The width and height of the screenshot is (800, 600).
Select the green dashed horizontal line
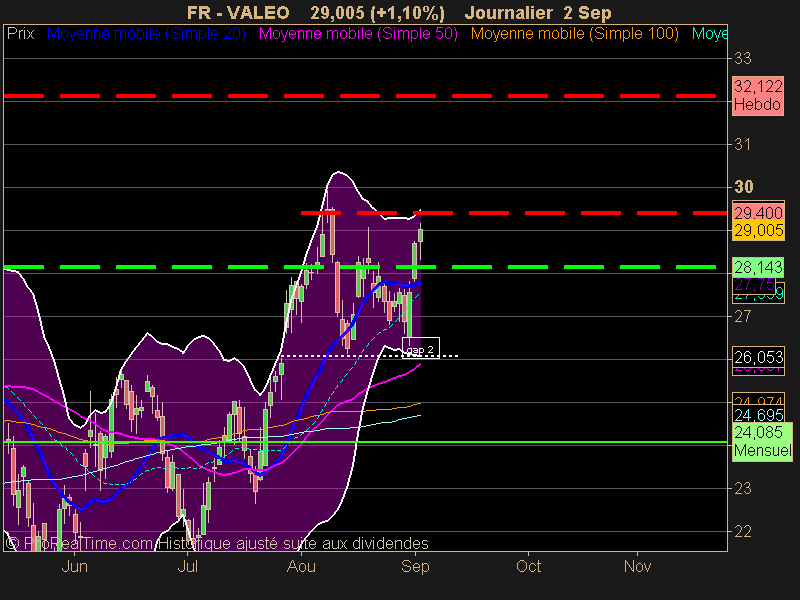(x=360, y=267)
